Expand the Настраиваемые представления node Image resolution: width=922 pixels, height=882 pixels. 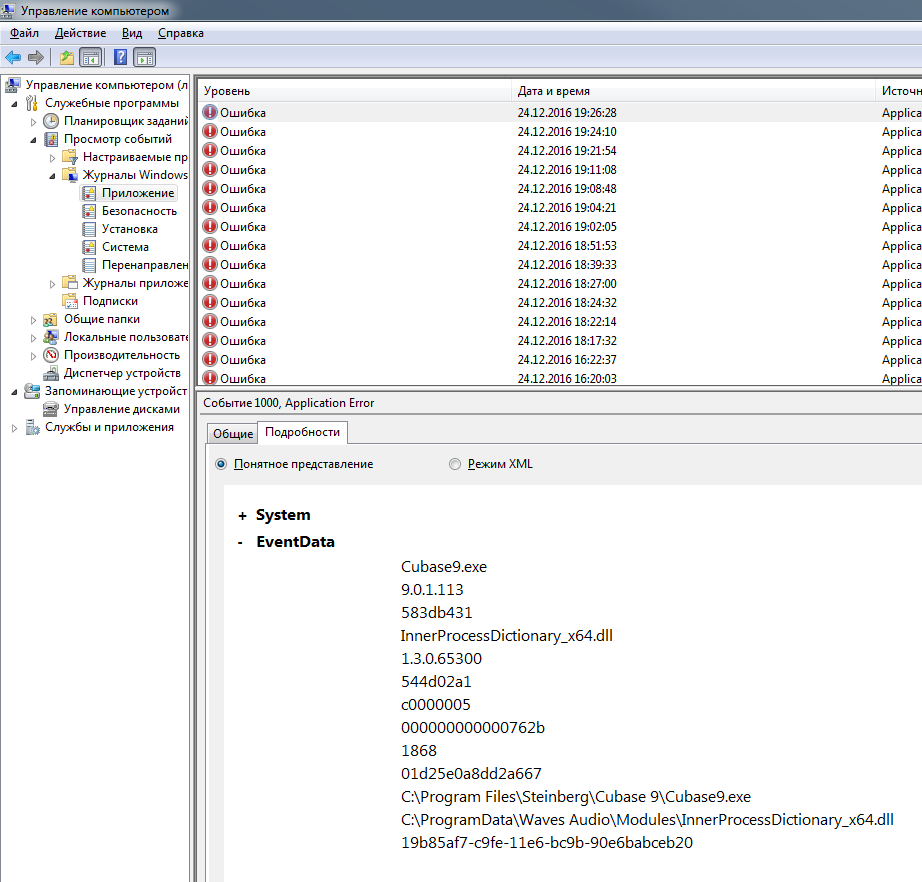click(52, 158)
